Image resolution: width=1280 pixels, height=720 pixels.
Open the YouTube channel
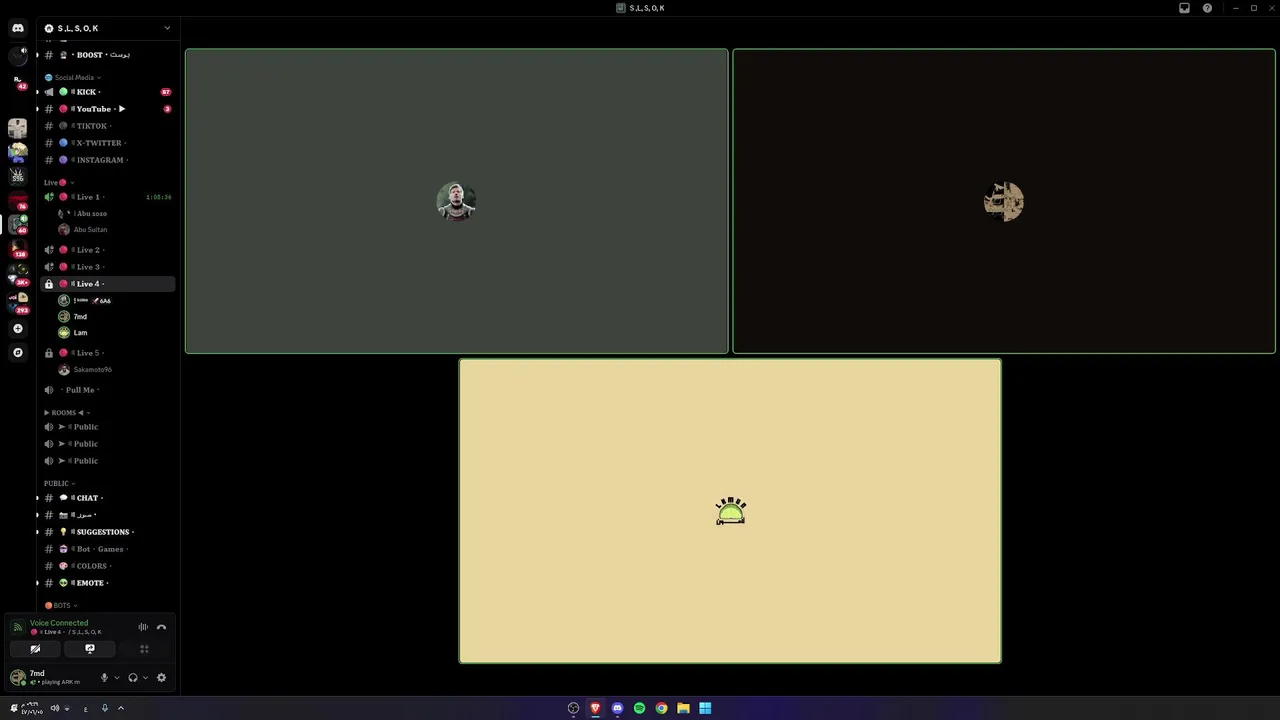pos(108,109)
